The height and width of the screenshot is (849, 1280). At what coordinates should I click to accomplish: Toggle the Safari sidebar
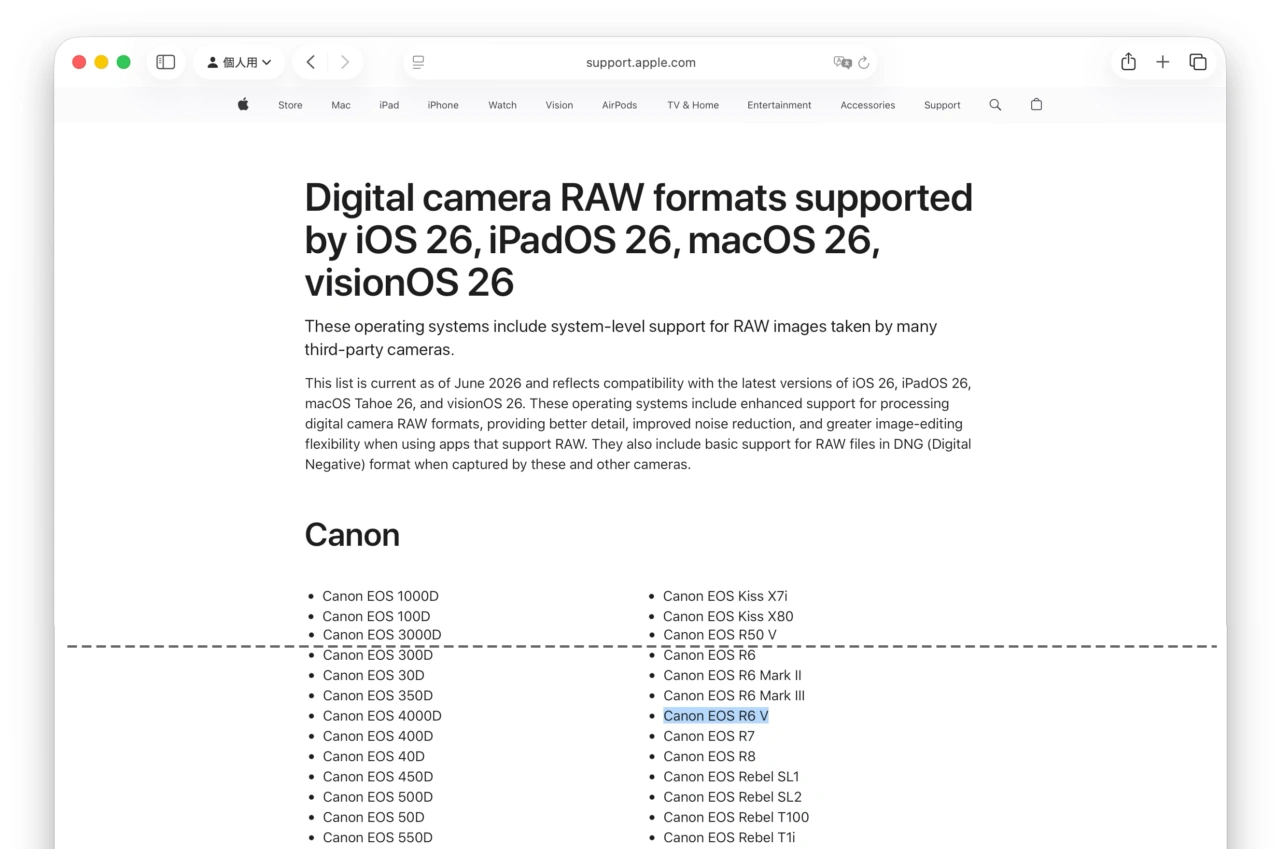tap(166, 62)
